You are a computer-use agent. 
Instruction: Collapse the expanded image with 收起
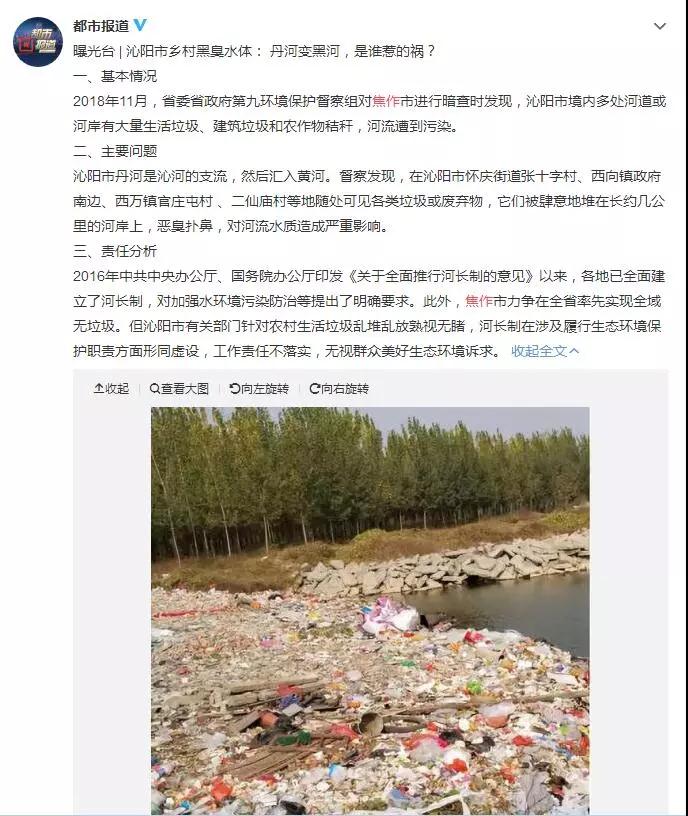(111, 388)
